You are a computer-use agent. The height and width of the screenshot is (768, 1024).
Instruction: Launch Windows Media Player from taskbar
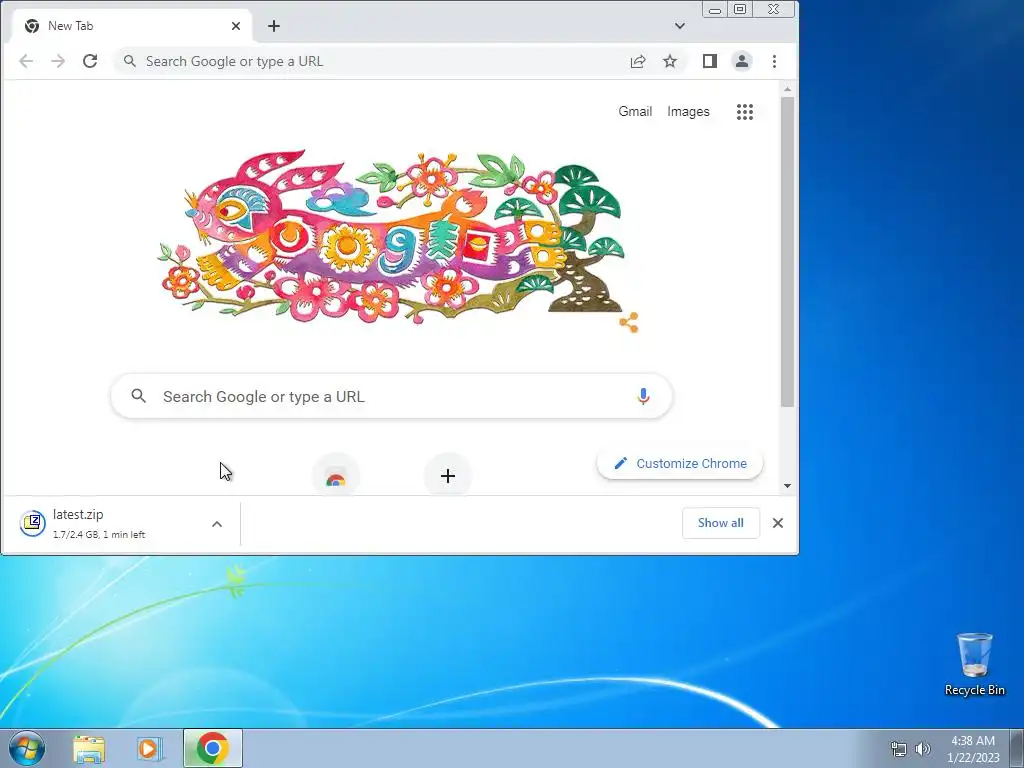tap(150, 748)
